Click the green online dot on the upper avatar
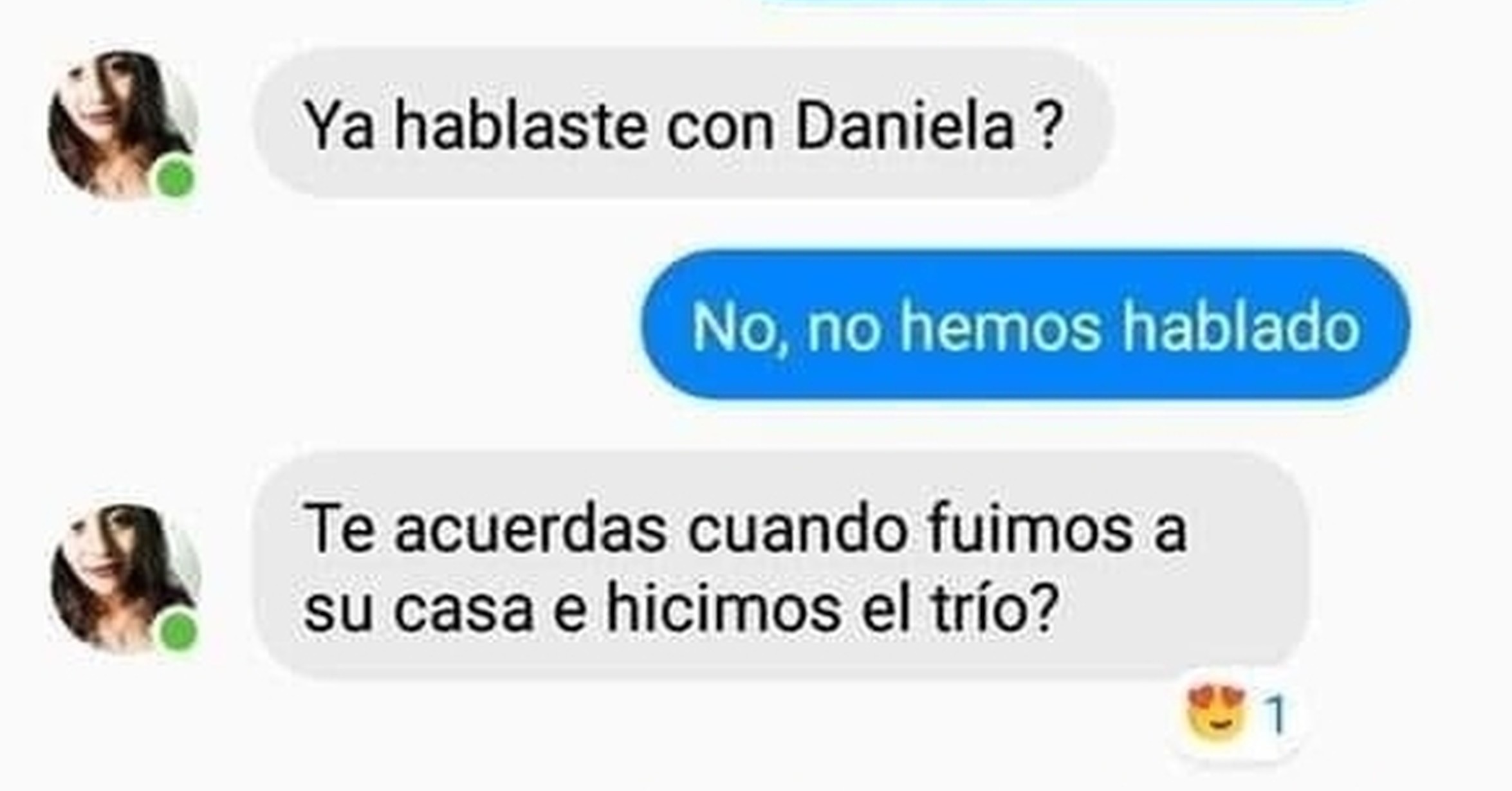Screen dimensions: 1512x791 tap(176, 177)
